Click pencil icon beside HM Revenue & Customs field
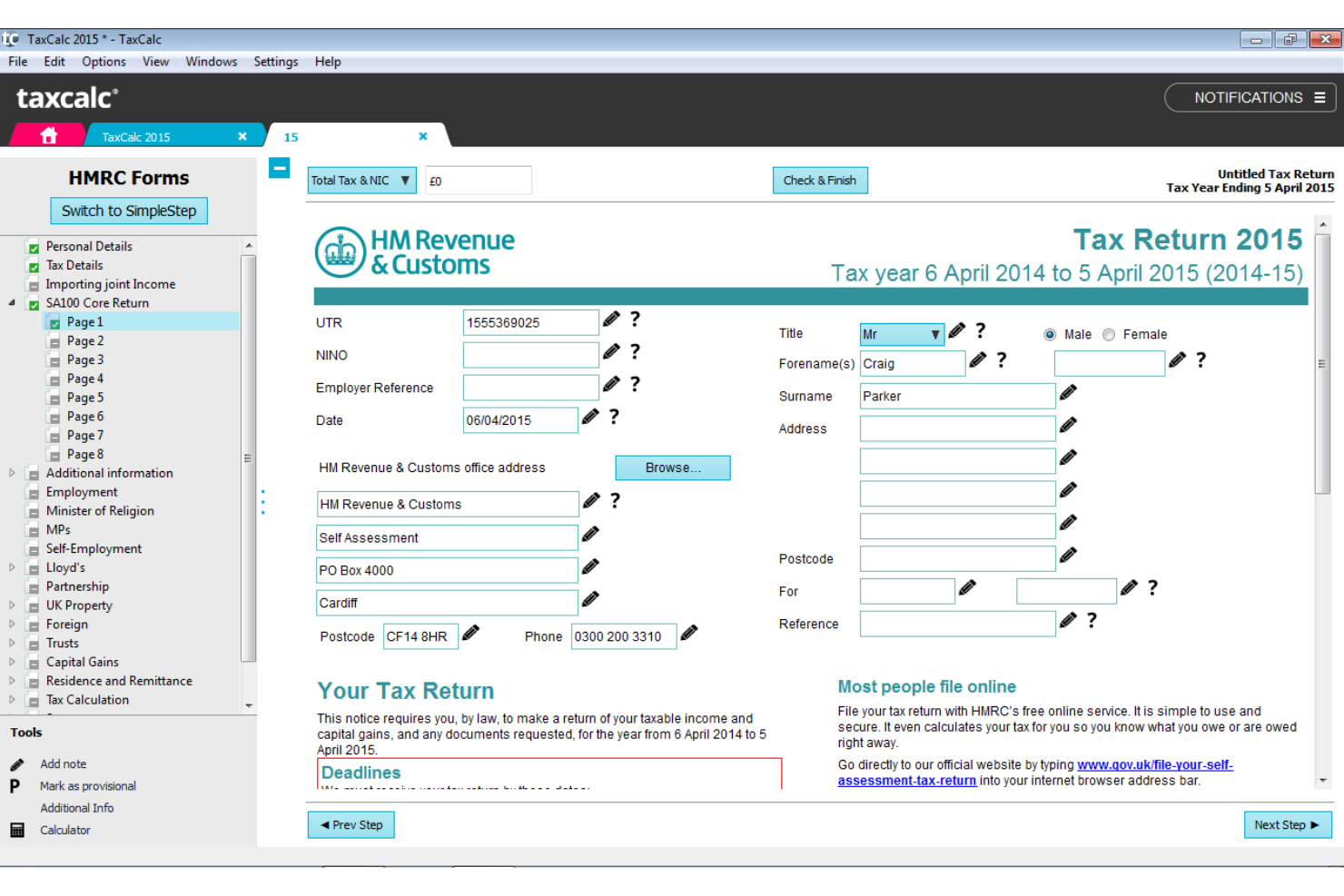 coord(592,500)
